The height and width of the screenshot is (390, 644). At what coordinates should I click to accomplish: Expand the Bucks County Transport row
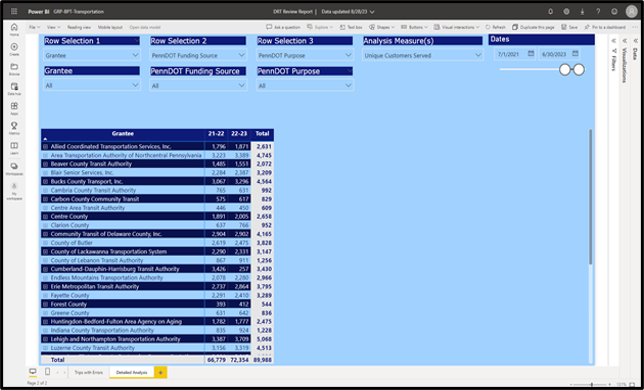point(46,181)
